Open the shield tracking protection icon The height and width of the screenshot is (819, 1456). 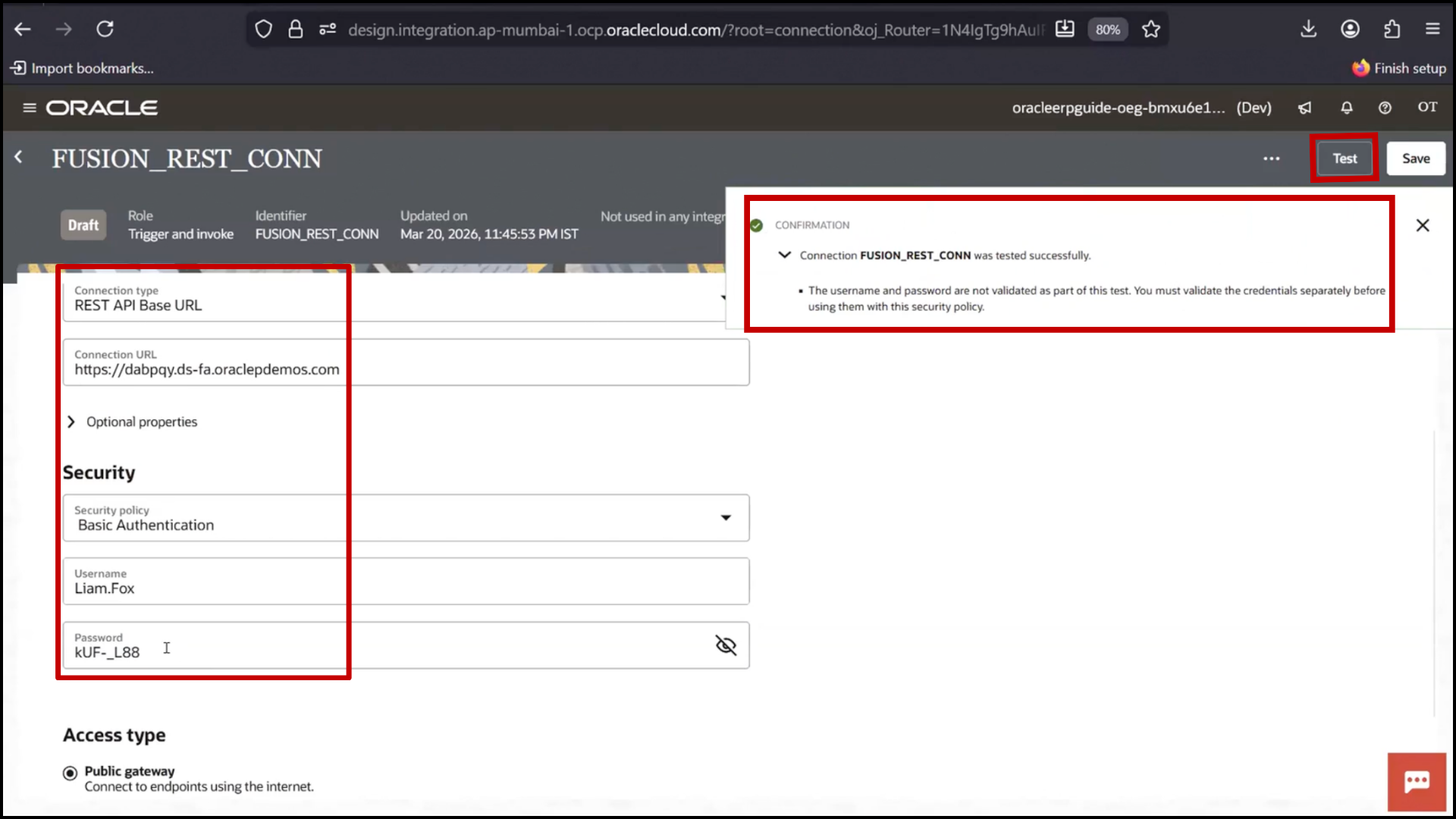[x=263, y=30]
